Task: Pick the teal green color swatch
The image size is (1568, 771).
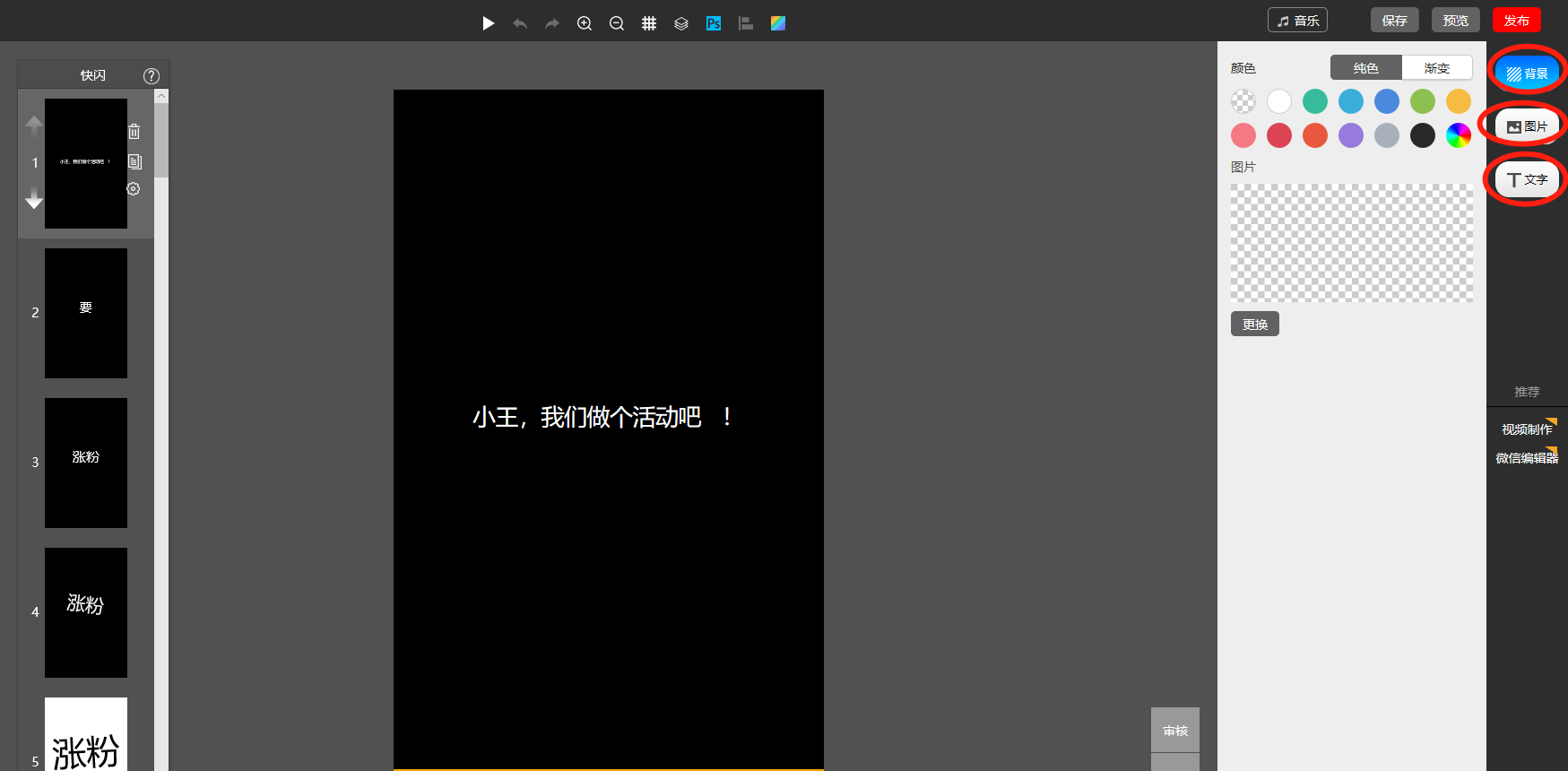Action: coord(1315,101)
